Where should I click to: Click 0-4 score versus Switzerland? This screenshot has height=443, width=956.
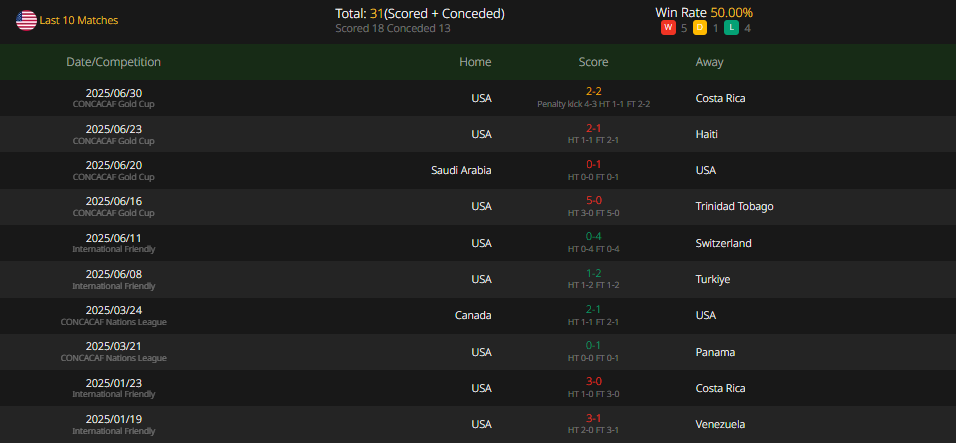point(594,236)
